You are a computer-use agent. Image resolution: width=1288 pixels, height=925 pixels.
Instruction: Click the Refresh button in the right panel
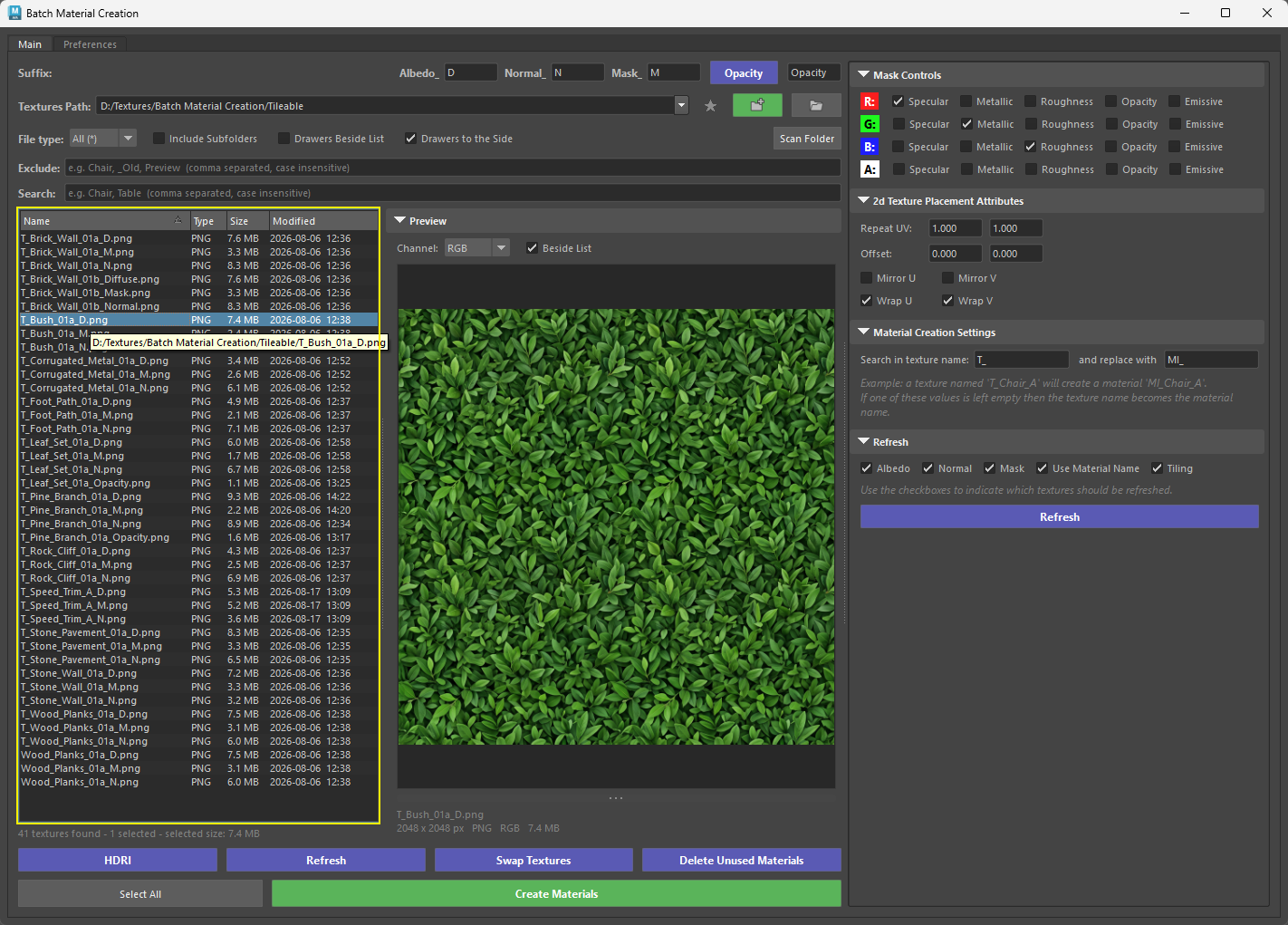tap(1060, 516)
